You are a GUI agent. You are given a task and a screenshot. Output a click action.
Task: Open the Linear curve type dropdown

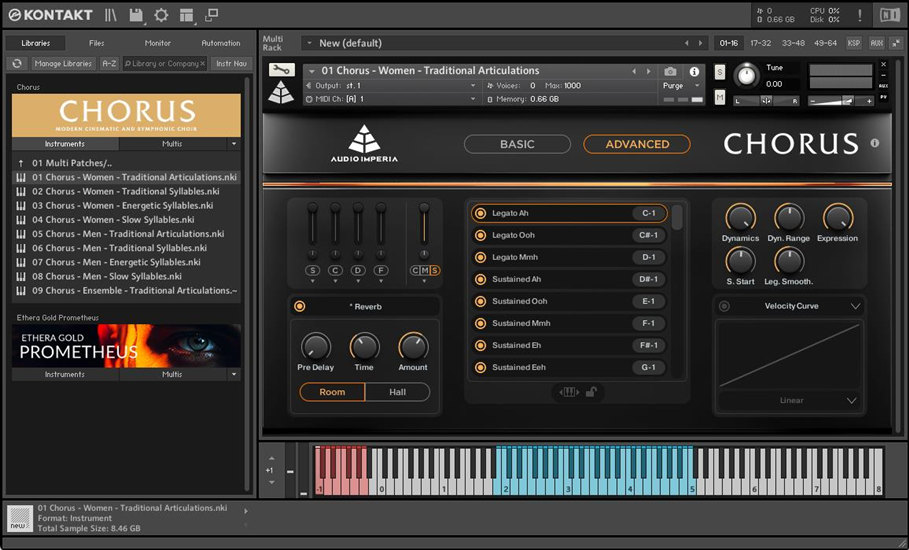(851, 400)
